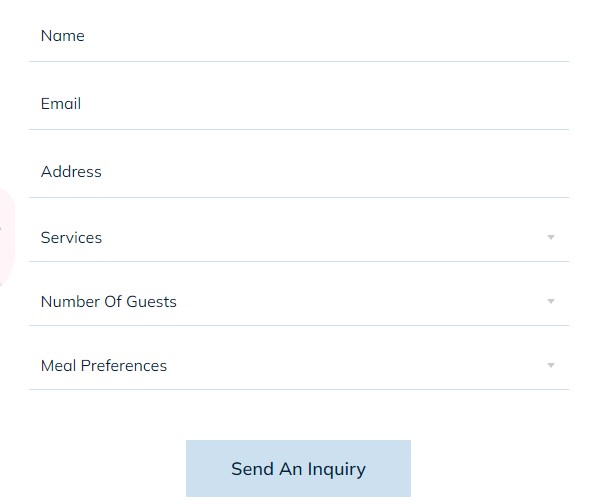Click the "Services" label text
The height and width of the screenshot is (504, 604).
click(71, 238)
